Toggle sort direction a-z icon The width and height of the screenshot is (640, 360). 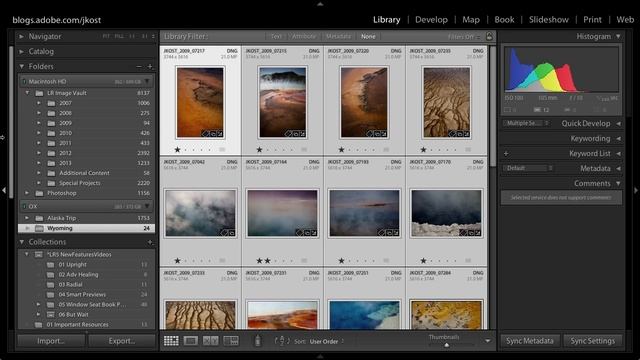[282, 341]
